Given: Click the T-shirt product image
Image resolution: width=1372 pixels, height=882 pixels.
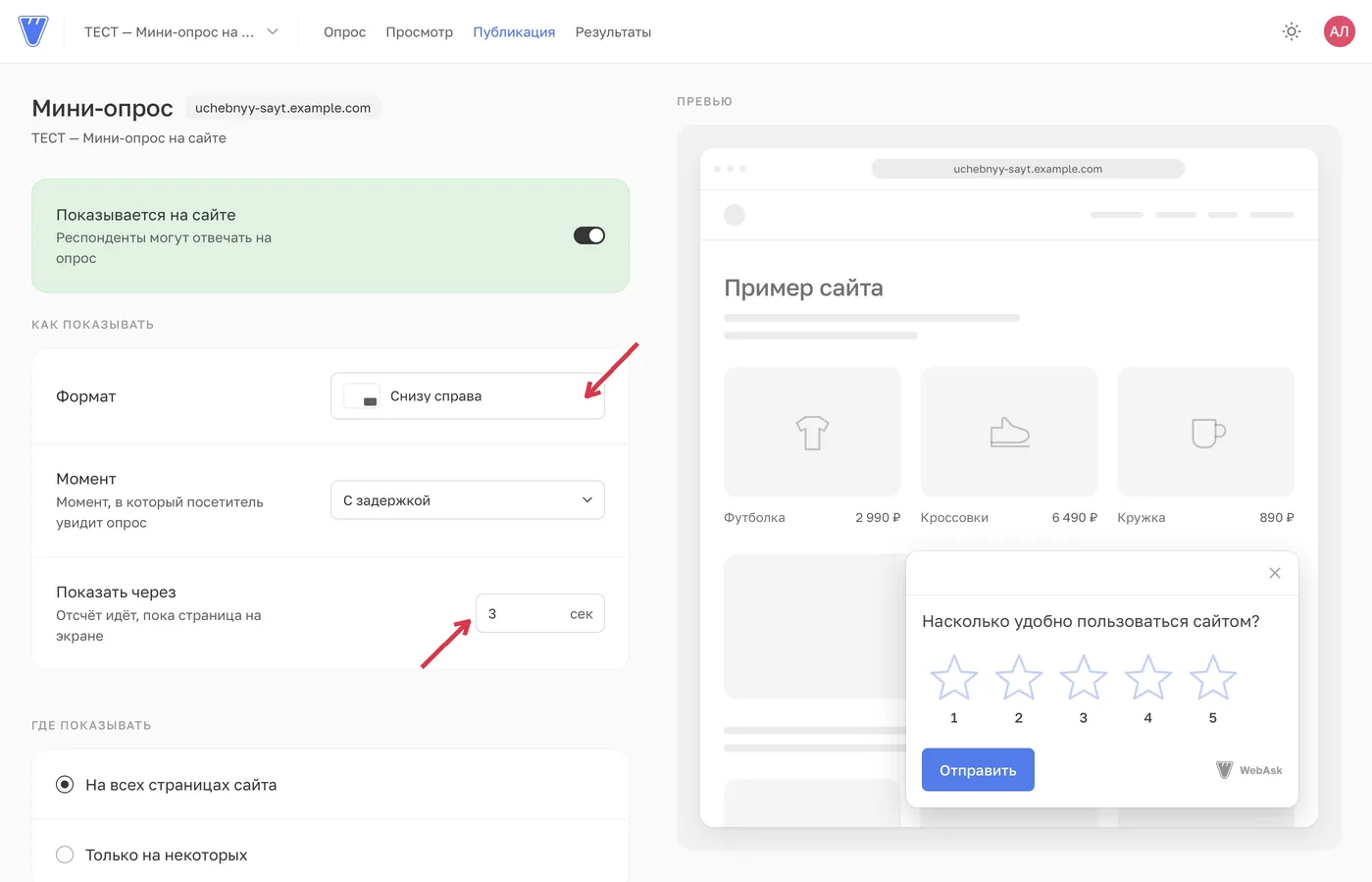Looking at the screenshot, I should click(x=812, y=432).
